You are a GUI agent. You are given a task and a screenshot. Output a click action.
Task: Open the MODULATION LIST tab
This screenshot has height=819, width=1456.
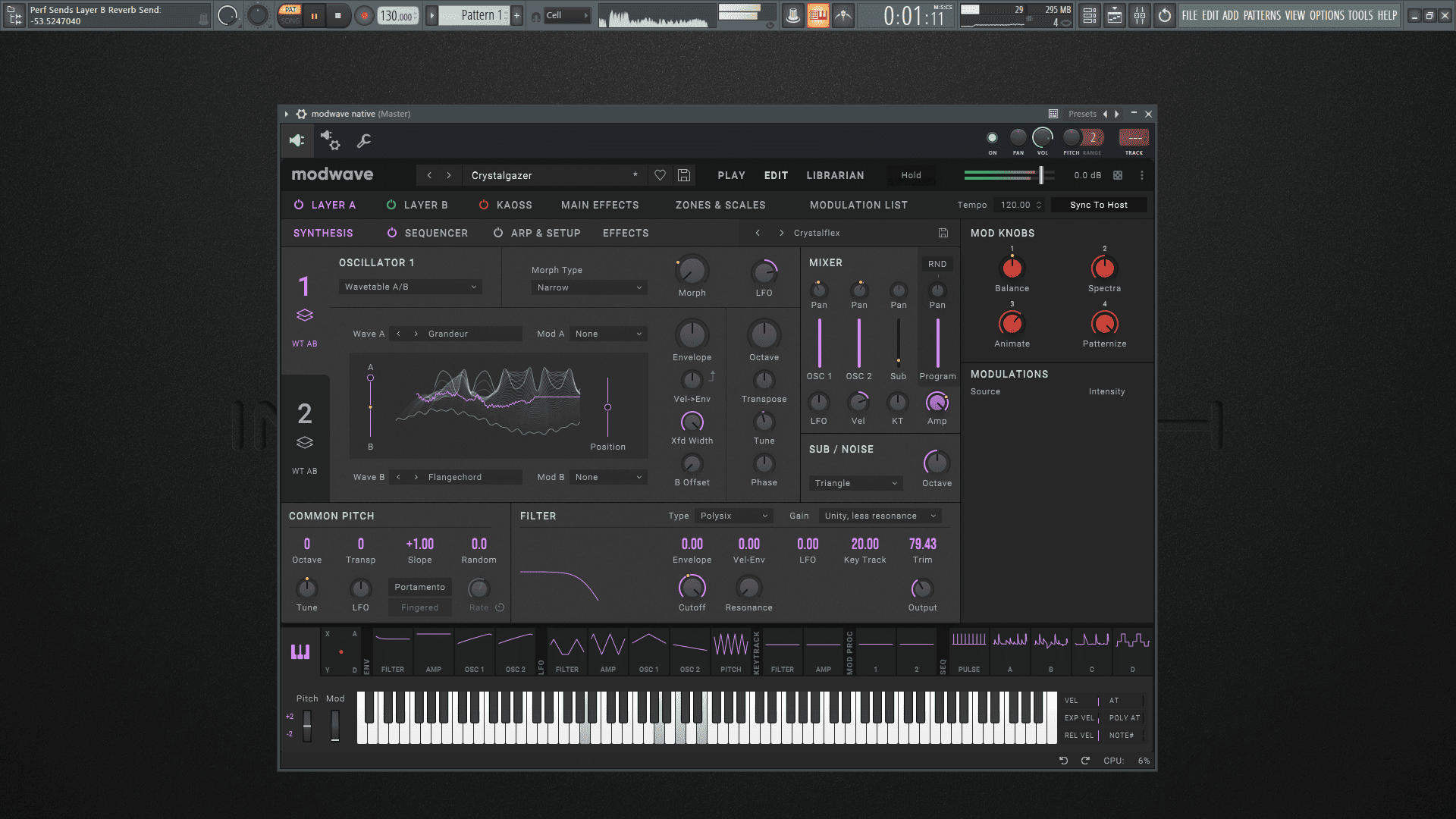858,205
